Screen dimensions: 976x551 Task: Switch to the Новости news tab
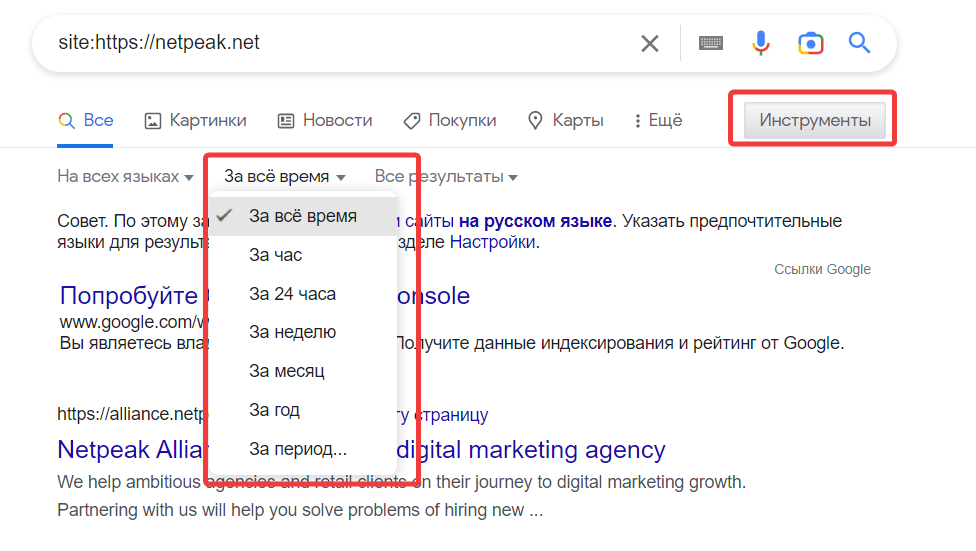coord(325,121)
